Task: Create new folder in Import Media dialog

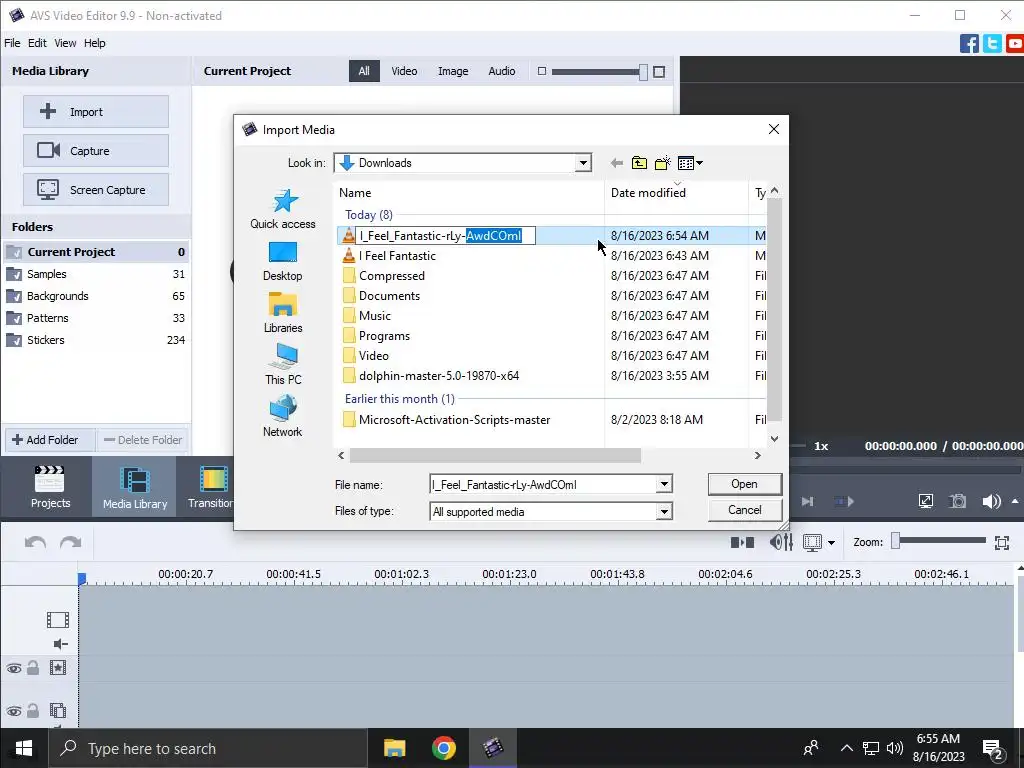Action: 662,163
